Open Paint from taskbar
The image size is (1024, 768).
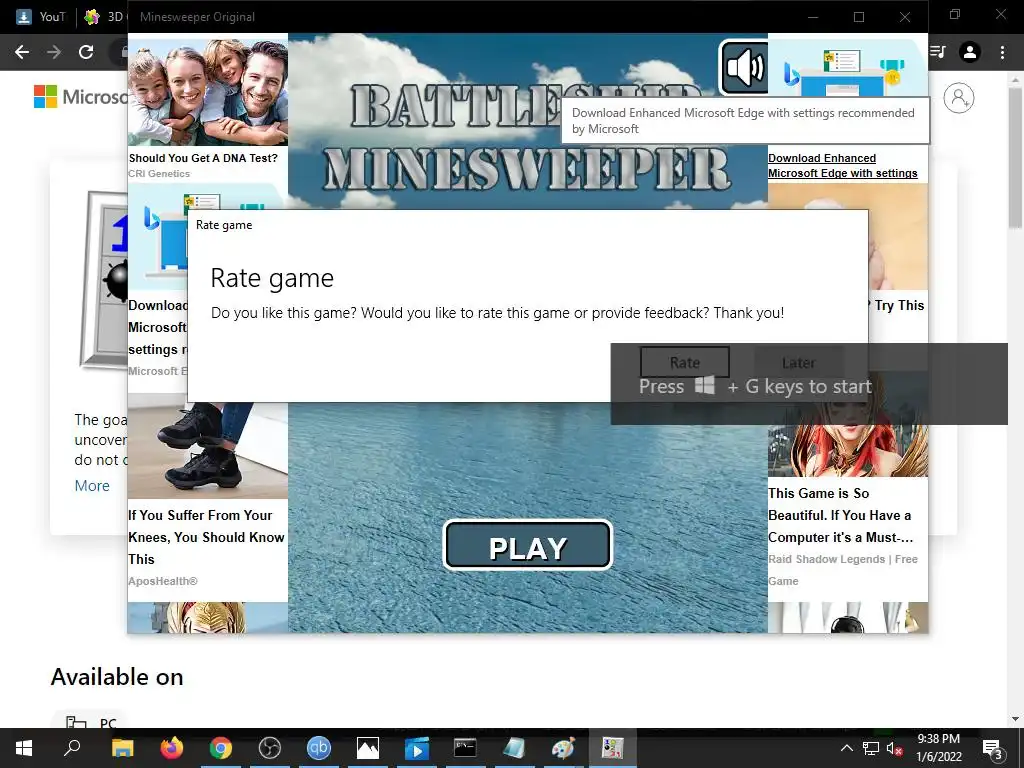[564, 748]
